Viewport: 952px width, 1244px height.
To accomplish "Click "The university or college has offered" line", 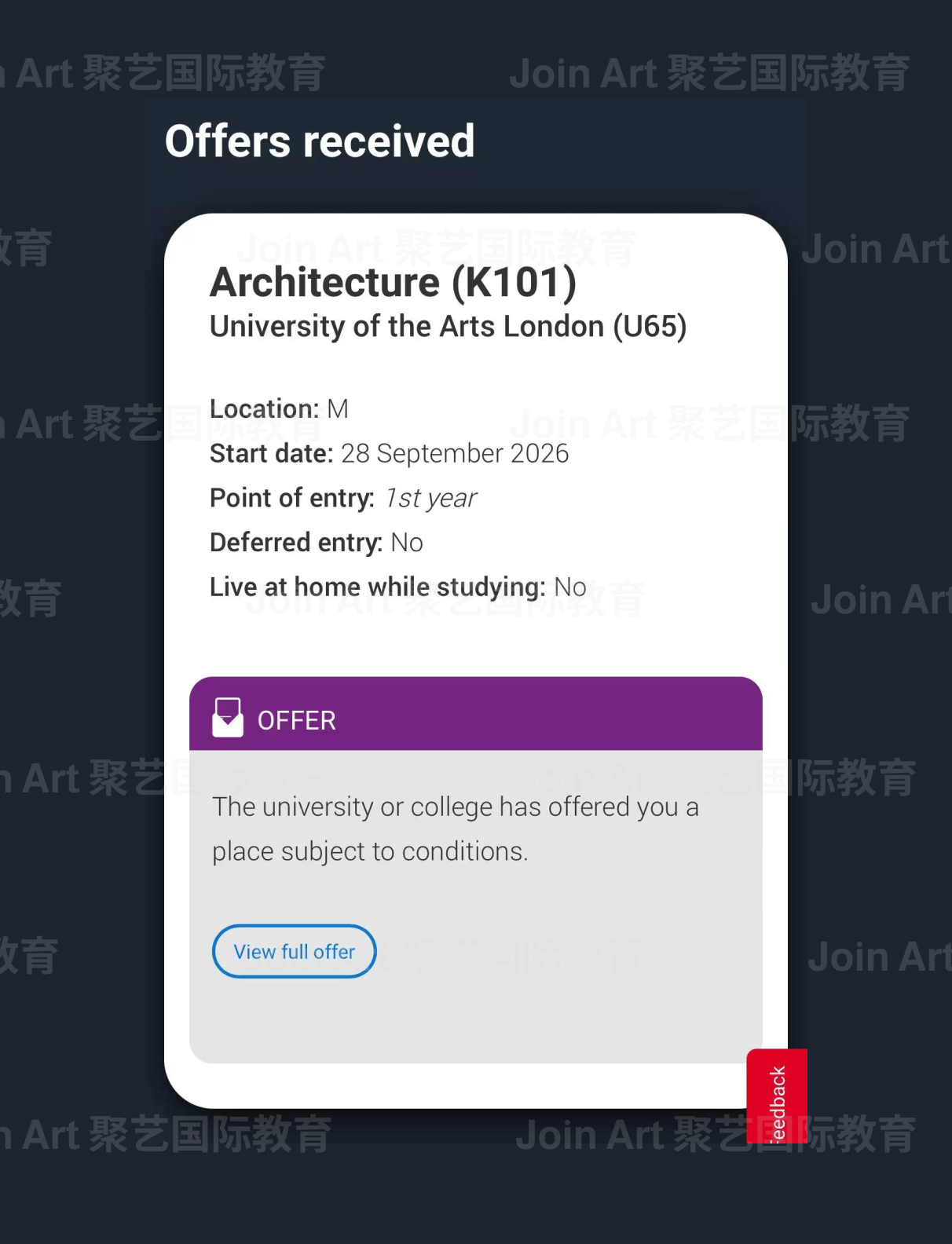I will pyautogui.click(x=456, y=807).
